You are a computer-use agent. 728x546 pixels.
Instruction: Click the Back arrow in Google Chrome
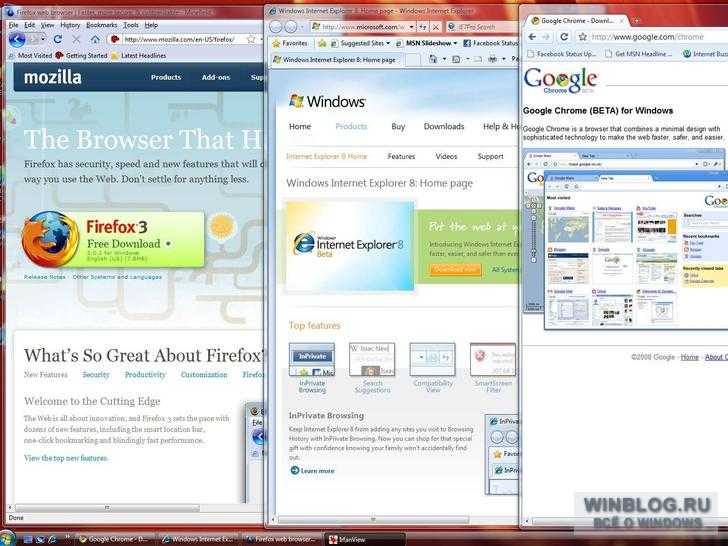pos(532,37)
